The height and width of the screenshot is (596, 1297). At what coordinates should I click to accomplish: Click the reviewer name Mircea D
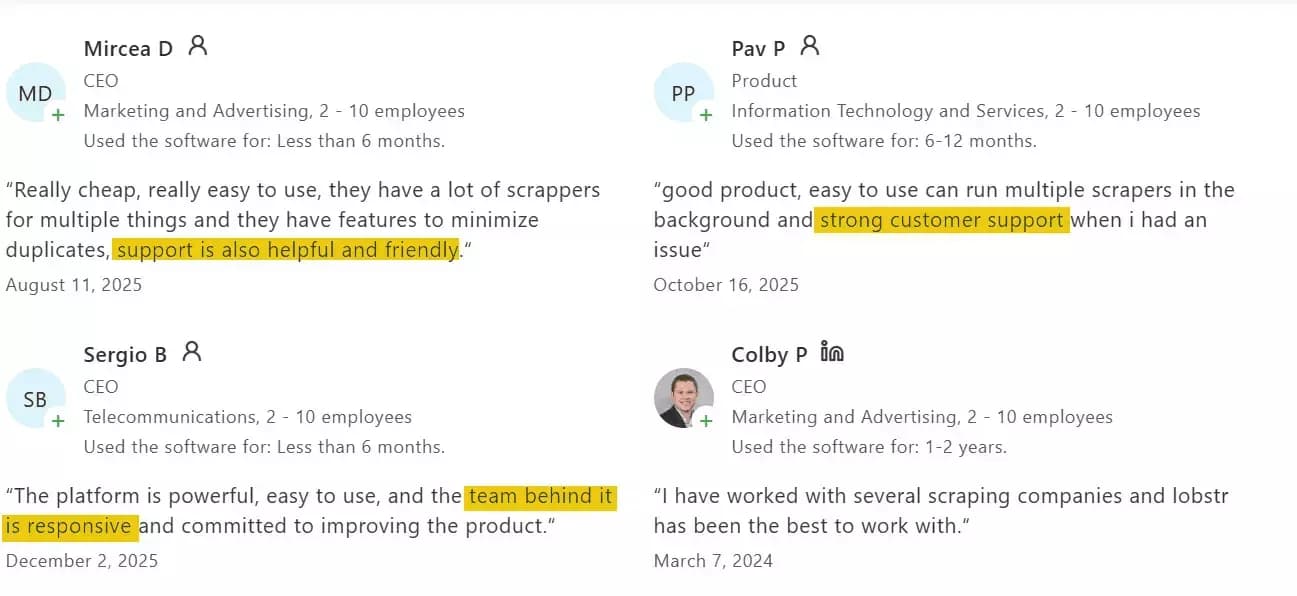click(x=128, y=49)
